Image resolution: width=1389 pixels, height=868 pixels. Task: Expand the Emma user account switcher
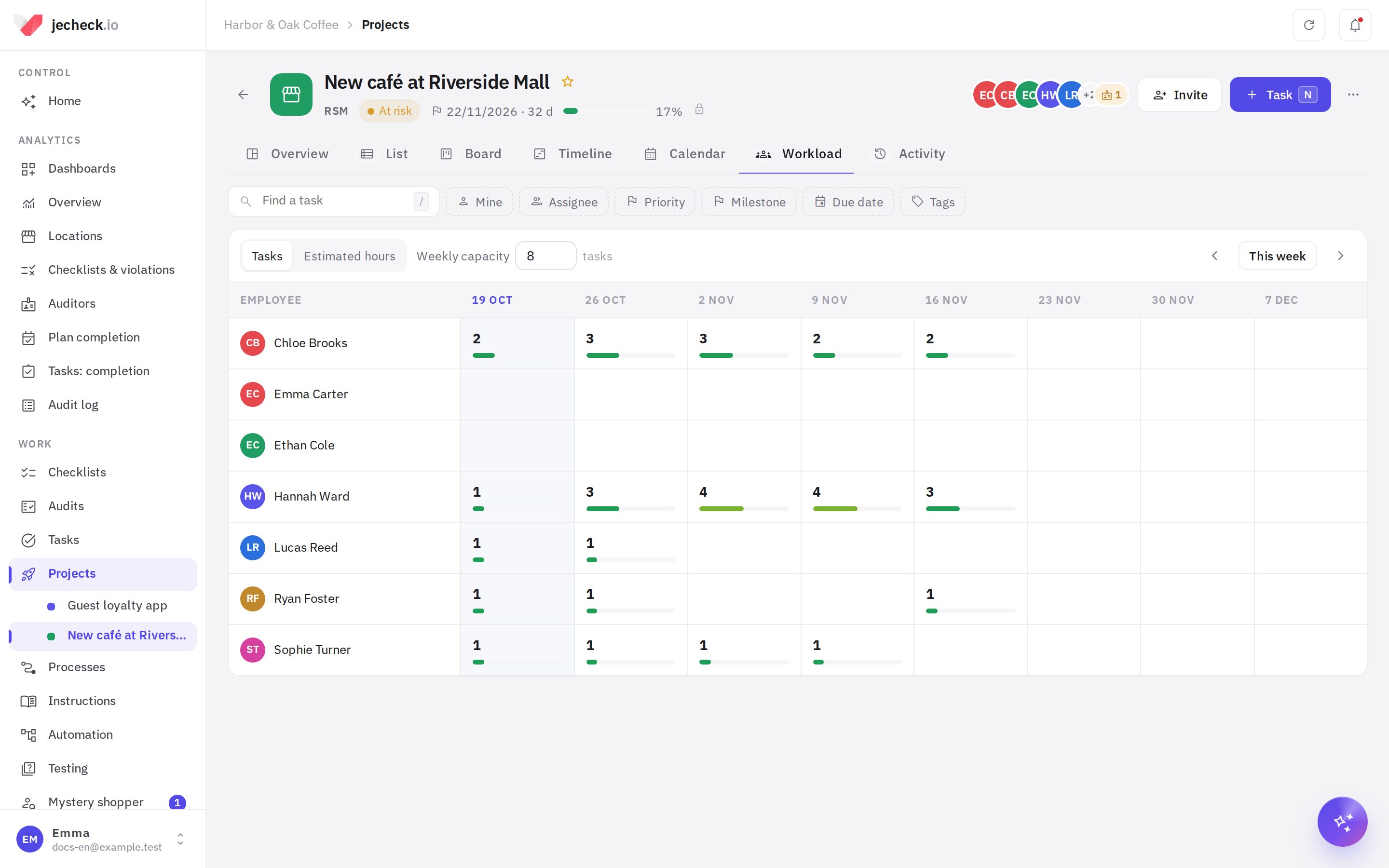pos(180,839)
